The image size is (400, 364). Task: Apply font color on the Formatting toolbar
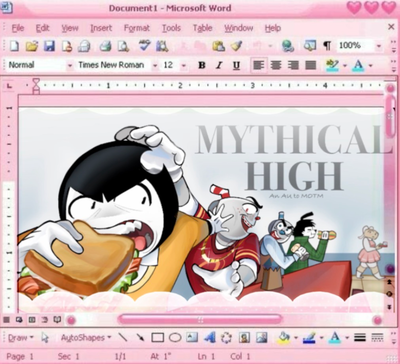[358, 65]
